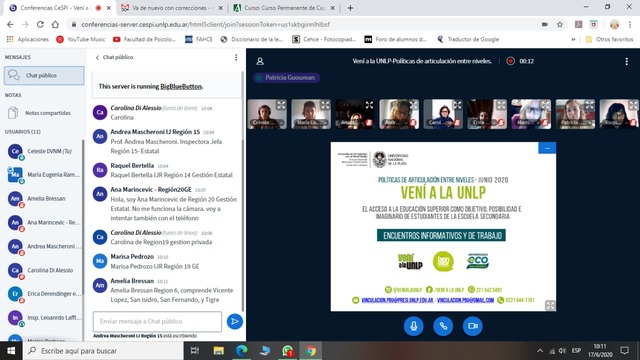
Task: Open the Otros favoritos folder
Action: [609, 40]
